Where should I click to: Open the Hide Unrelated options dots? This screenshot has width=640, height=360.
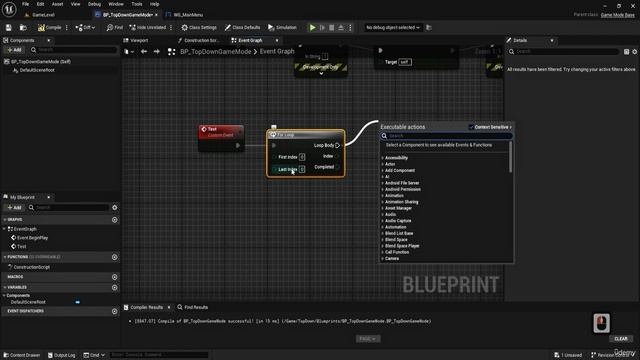click(x=171, y=27)
